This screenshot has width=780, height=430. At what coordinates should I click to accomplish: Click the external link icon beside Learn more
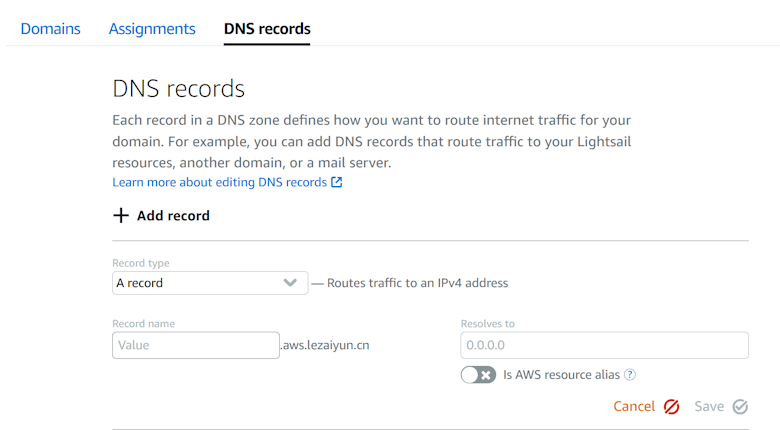point(337,182)
